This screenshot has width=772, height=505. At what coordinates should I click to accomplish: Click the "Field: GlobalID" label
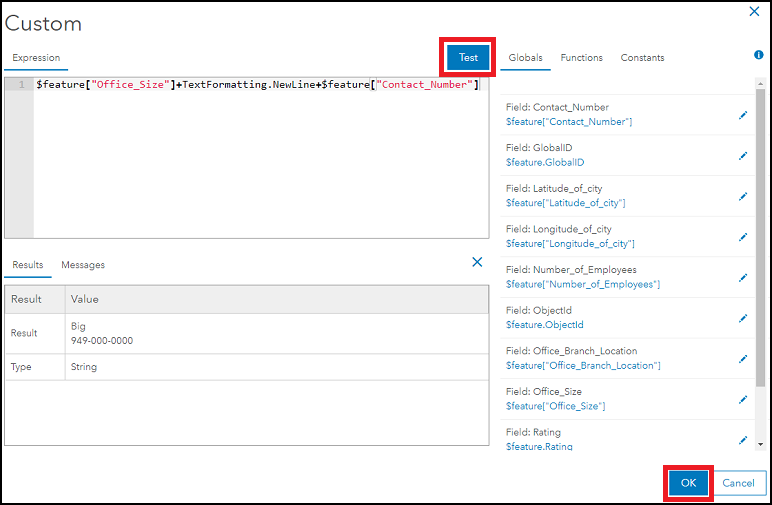coord(539,148)
